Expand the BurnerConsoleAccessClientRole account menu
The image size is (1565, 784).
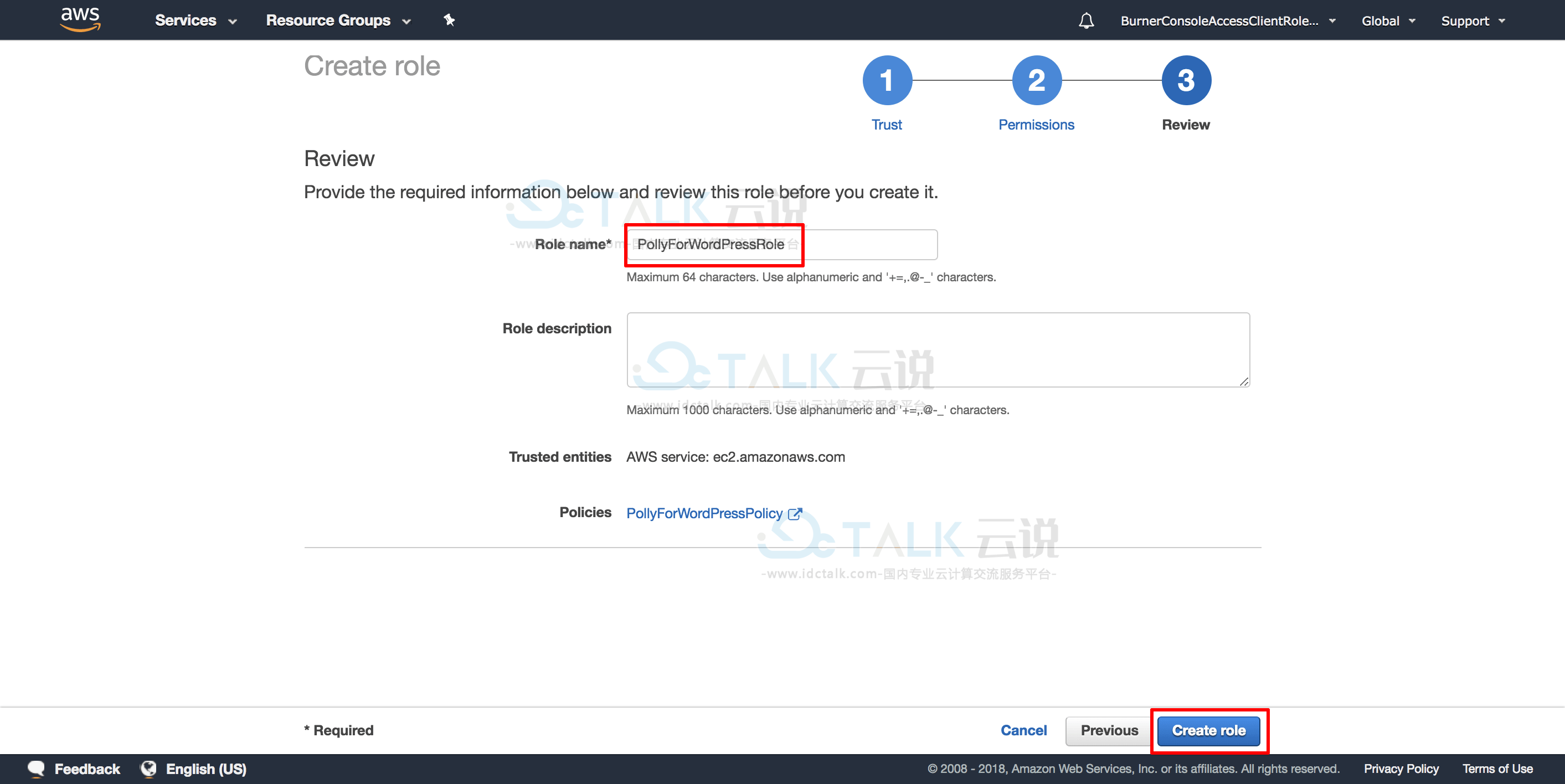[x=1228, y=20]
